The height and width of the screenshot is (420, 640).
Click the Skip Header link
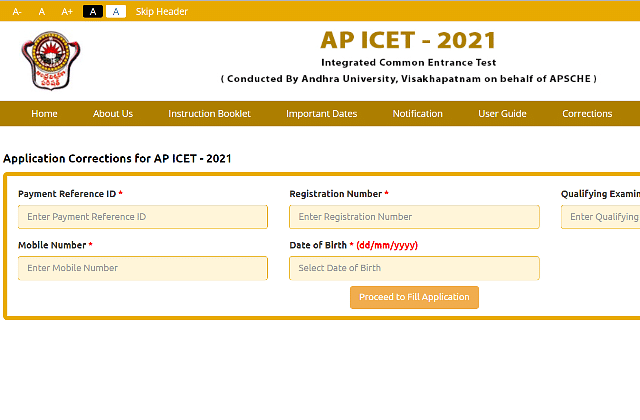162,11
